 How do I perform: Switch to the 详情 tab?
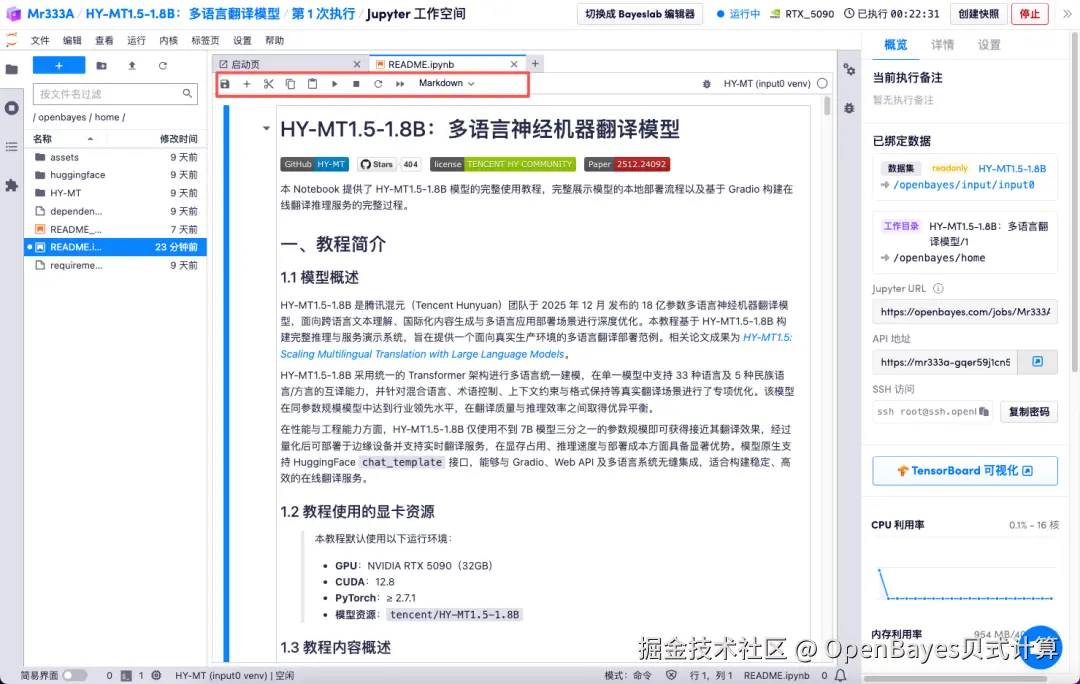pyautogui.click(x=942, y=45)
